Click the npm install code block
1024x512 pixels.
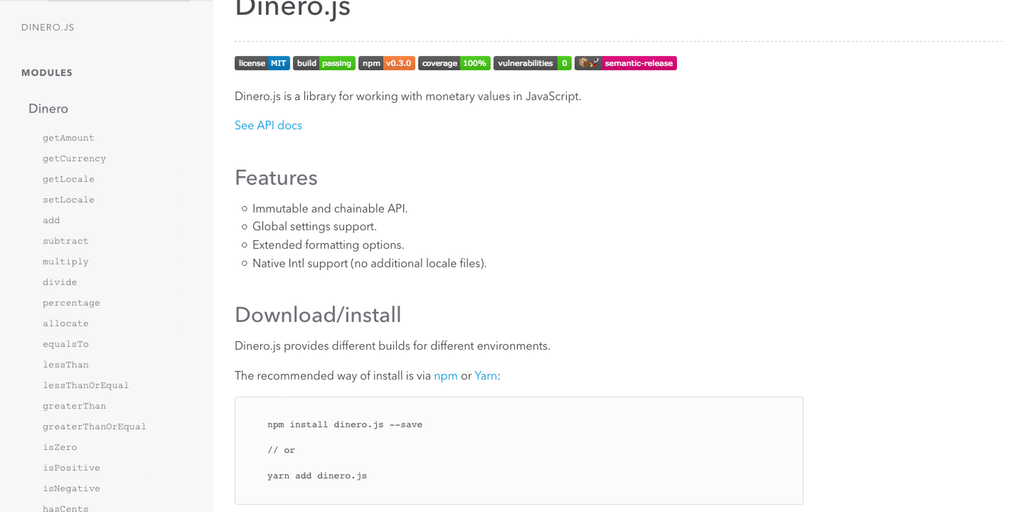[x=519, y=450]
